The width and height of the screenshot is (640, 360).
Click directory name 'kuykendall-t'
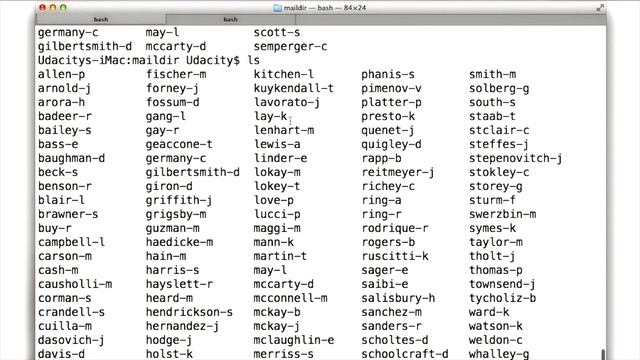tap(293, 88)
